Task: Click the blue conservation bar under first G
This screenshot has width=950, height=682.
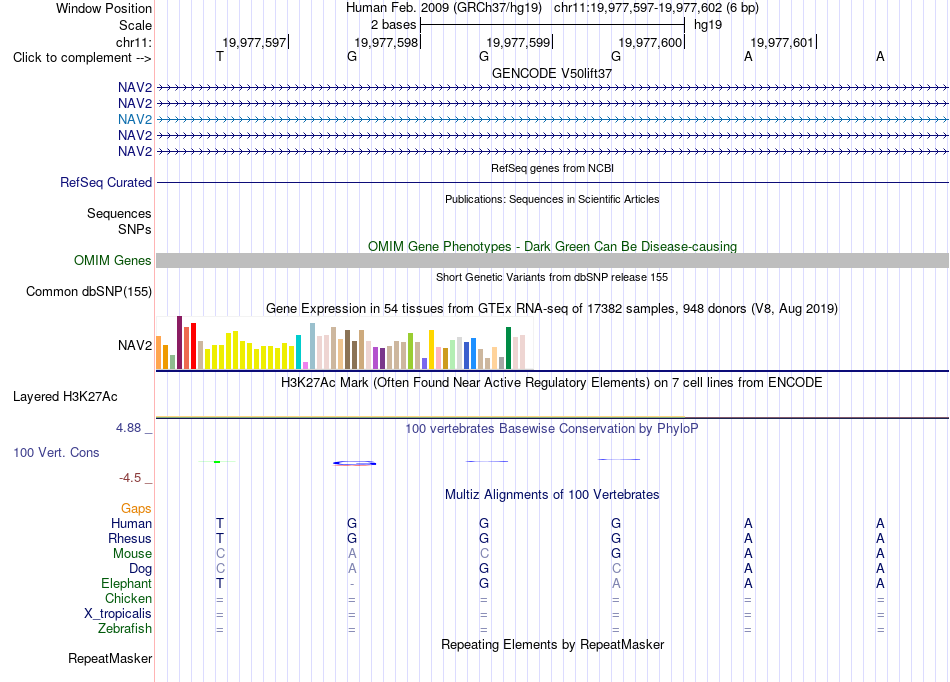Action: [x=354, y=463]
